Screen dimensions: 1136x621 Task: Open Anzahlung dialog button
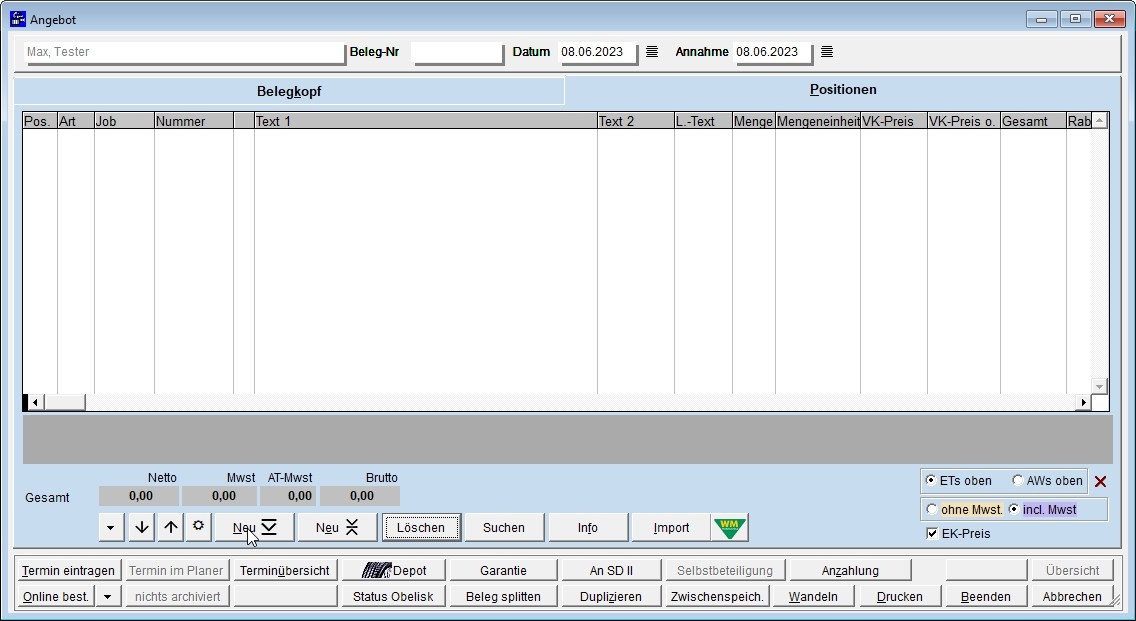[850, 571]
